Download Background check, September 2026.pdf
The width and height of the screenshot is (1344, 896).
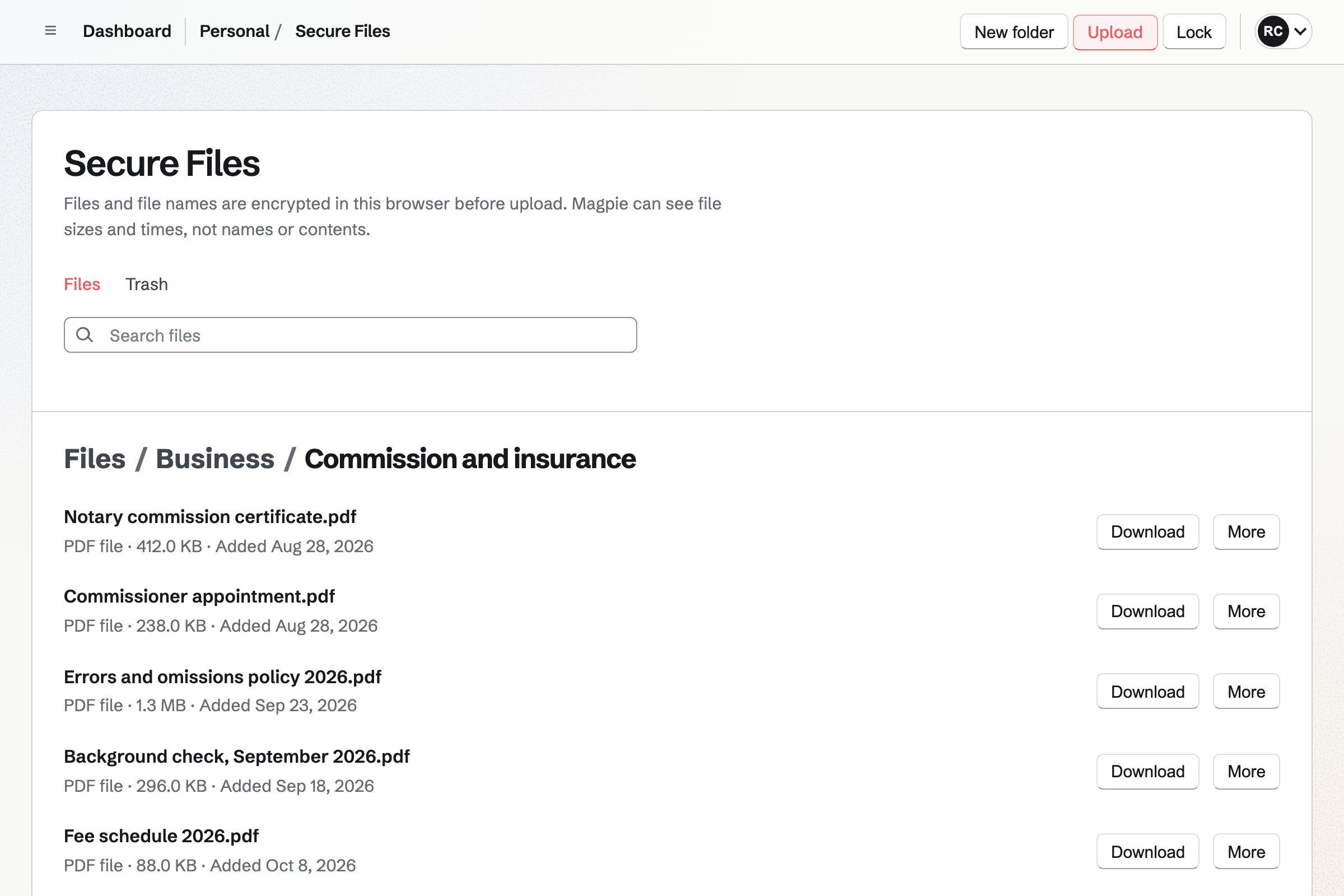click(1147, 772)
